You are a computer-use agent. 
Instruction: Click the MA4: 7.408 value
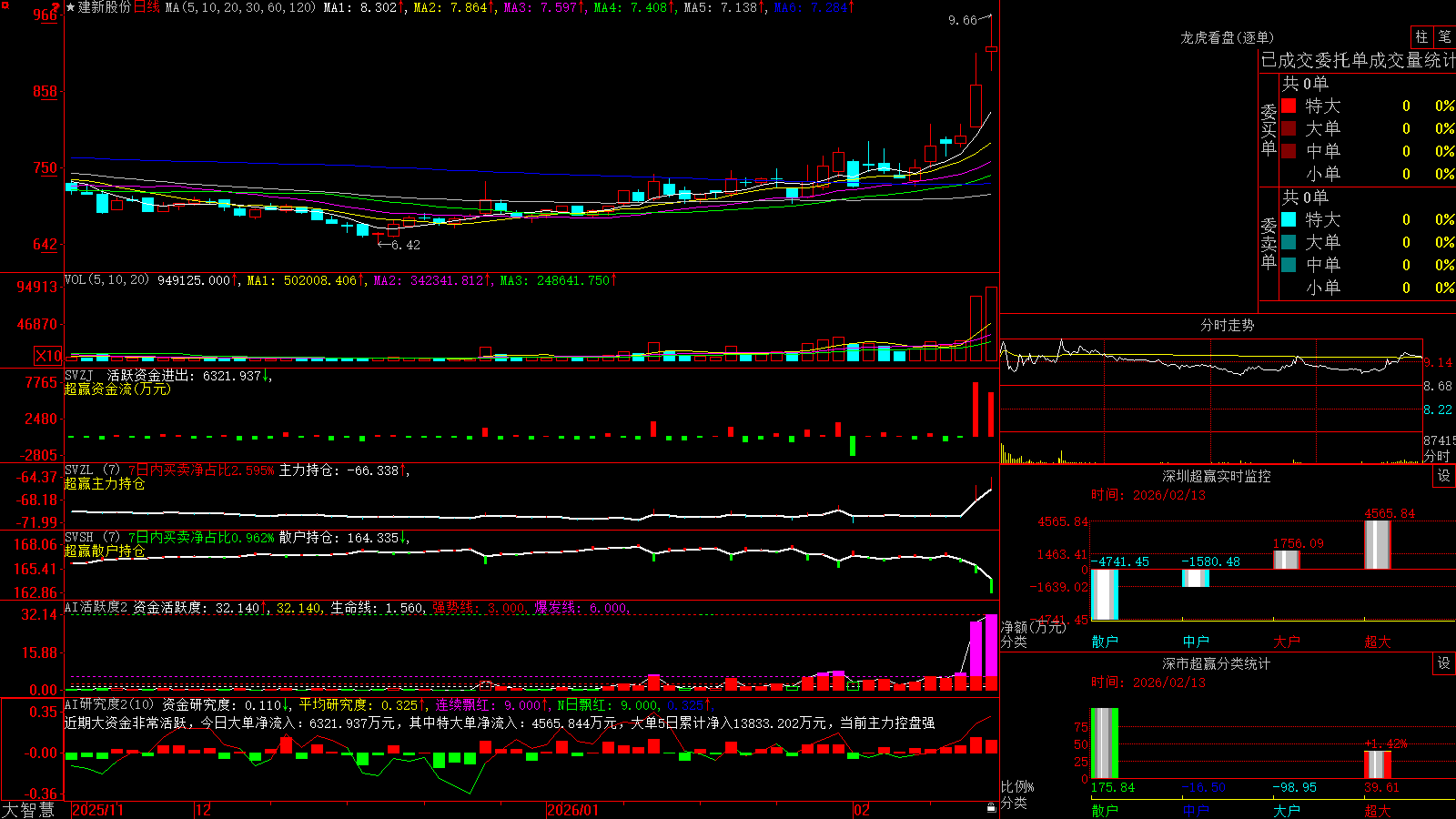(634, 7)
